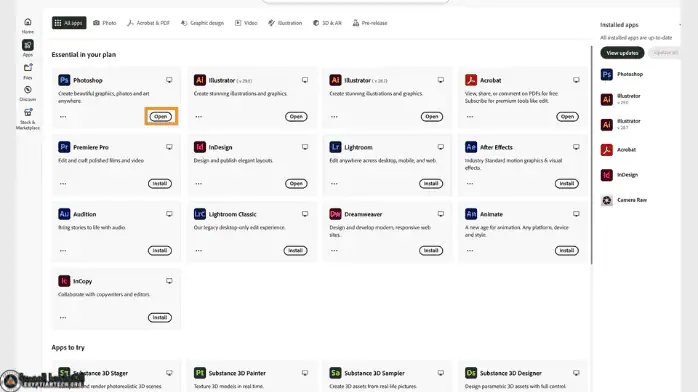Viewport: 698px width, 392px height.
Task: Click the InCopy app icon
Action: pyautogui.click(x=64, y=281)
